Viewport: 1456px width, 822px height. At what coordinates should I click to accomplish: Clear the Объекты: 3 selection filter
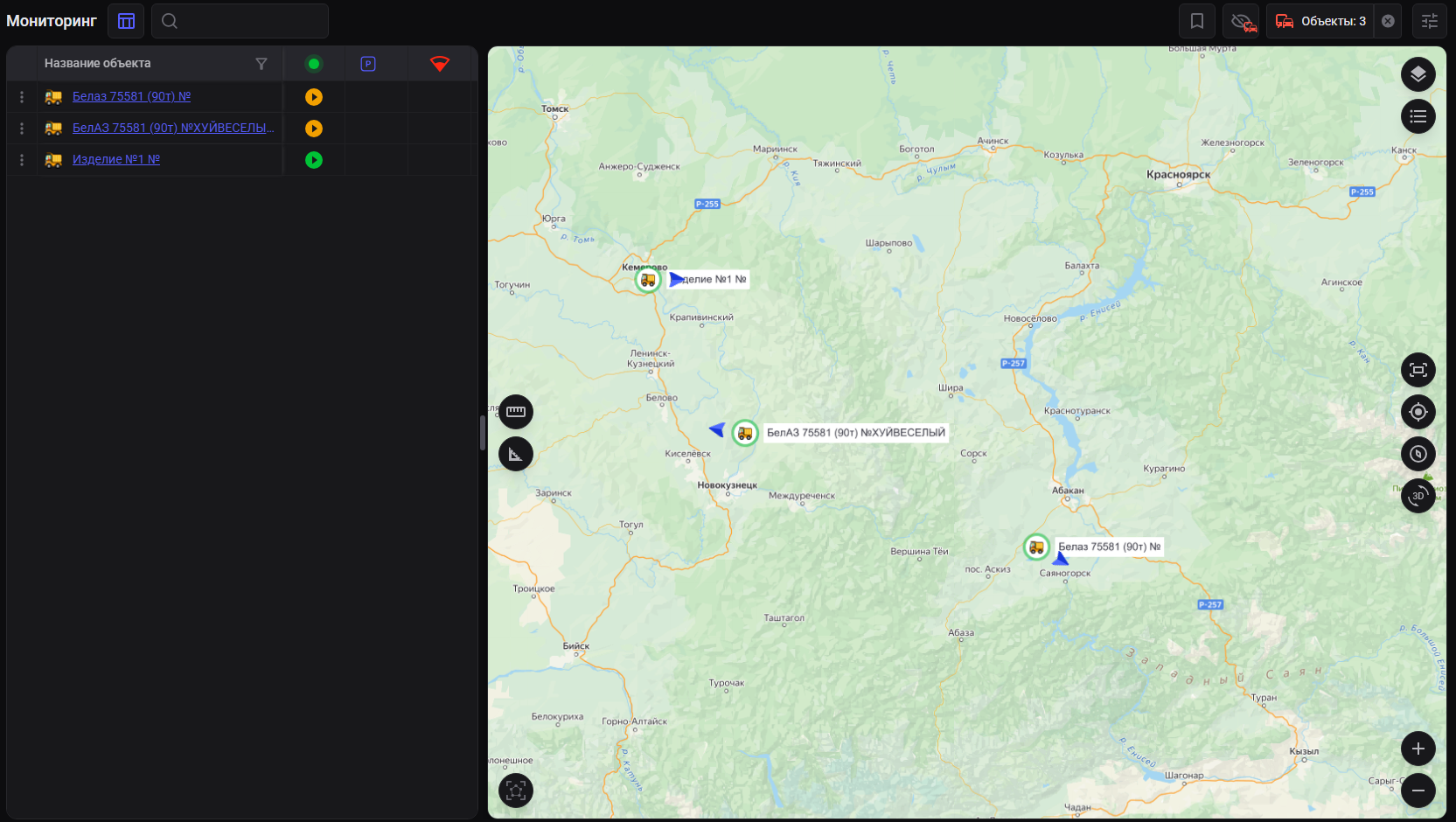tap(1388, 21)
